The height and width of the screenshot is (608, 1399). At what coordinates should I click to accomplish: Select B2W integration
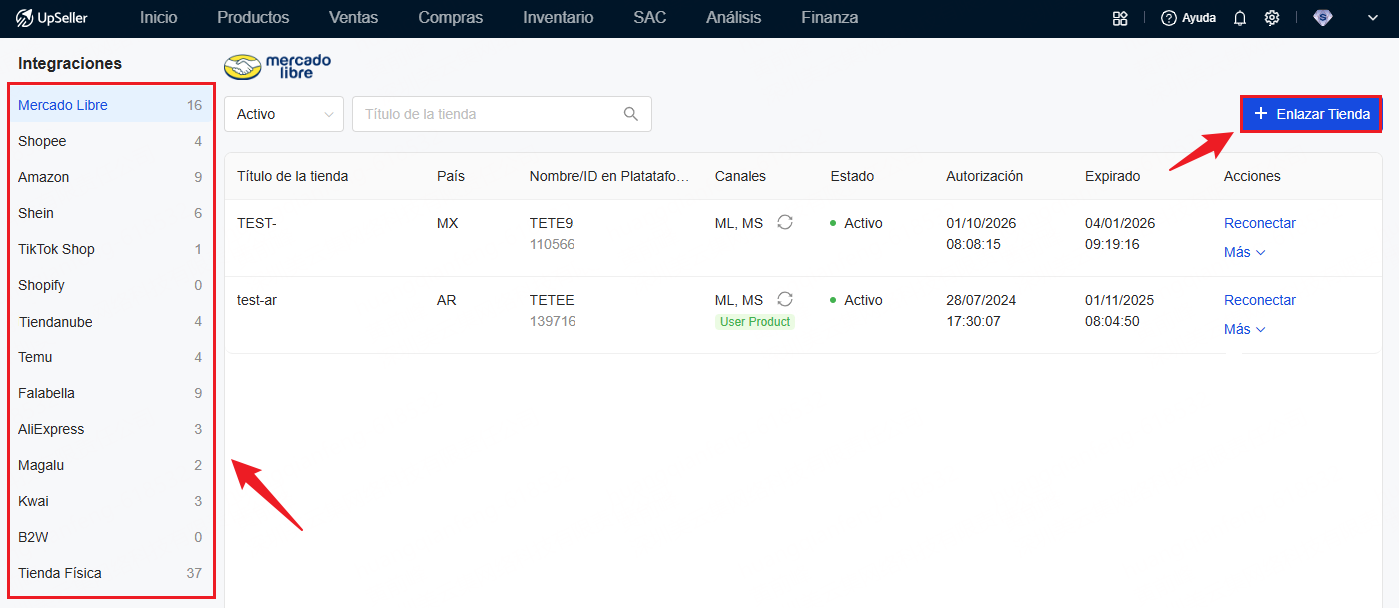110,537
